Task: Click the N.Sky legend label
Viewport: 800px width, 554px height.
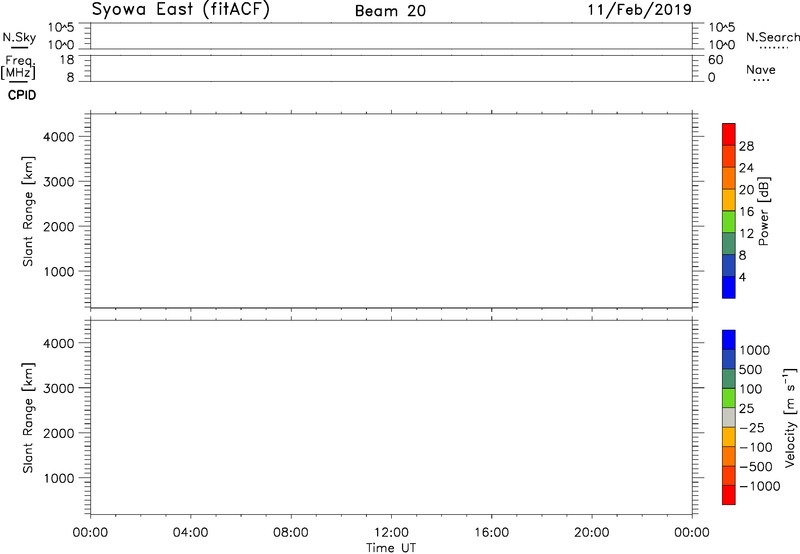Action: click(x=17, y=37)
